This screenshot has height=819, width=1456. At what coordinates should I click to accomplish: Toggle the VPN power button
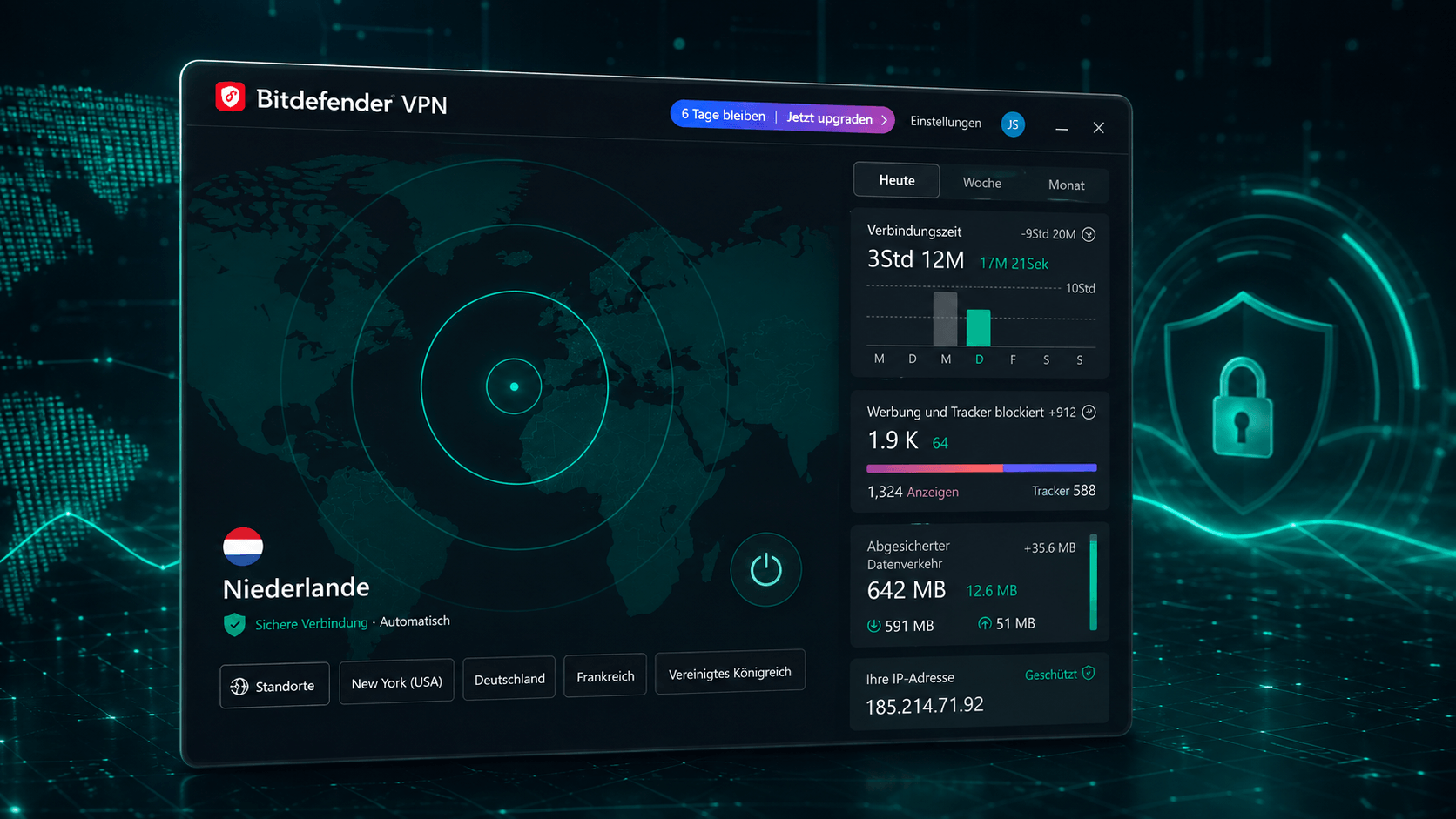coord(765,569)
